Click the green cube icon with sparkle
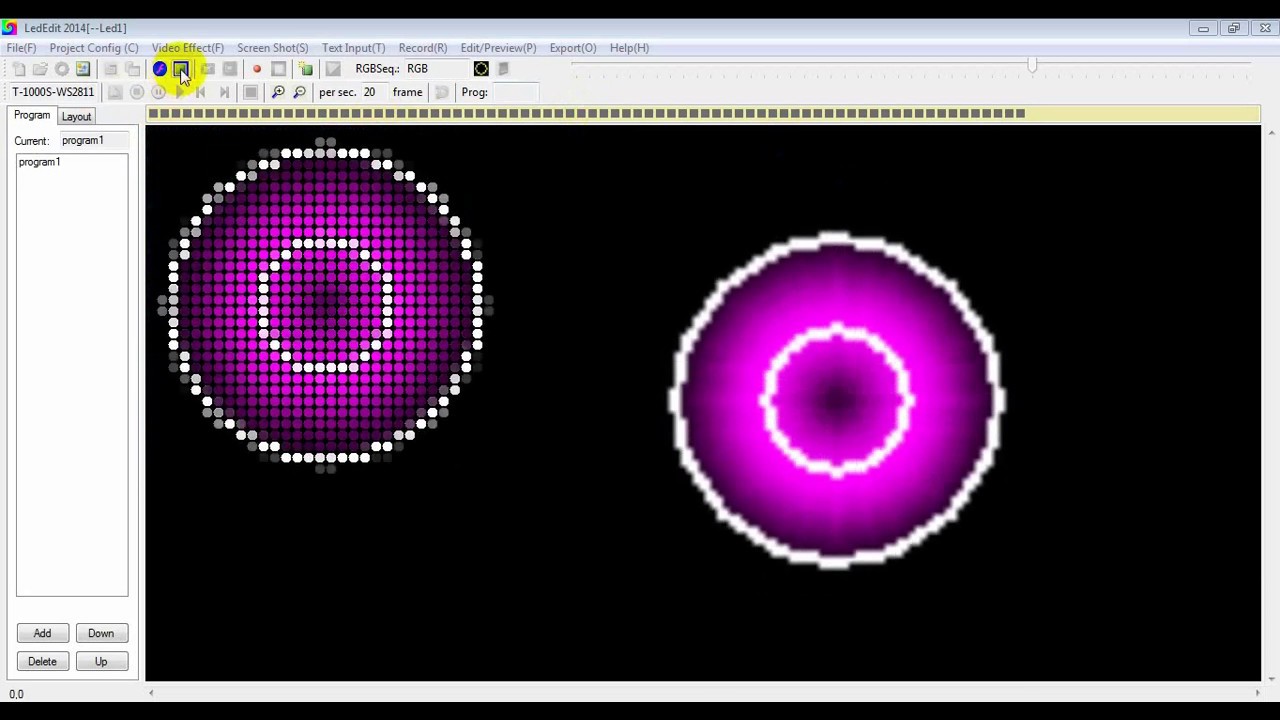The width and height of the screenshot is (1280, 720). click(x=306, y=69)
